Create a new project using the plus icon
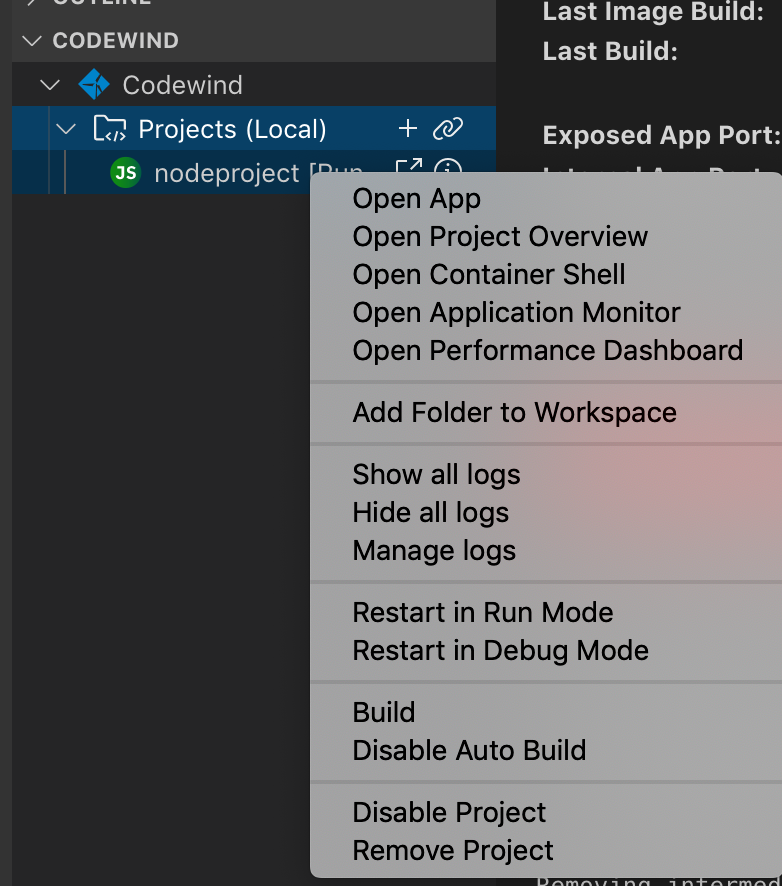This screenshot has width=782, height=886. click(x=407, y=128)
